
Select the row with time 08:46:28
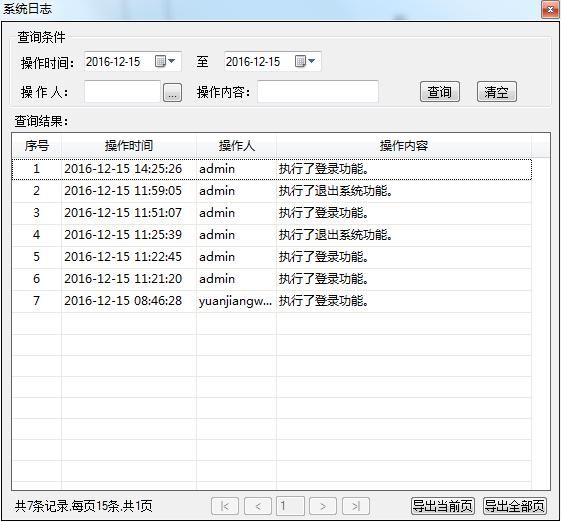(272, 301)
